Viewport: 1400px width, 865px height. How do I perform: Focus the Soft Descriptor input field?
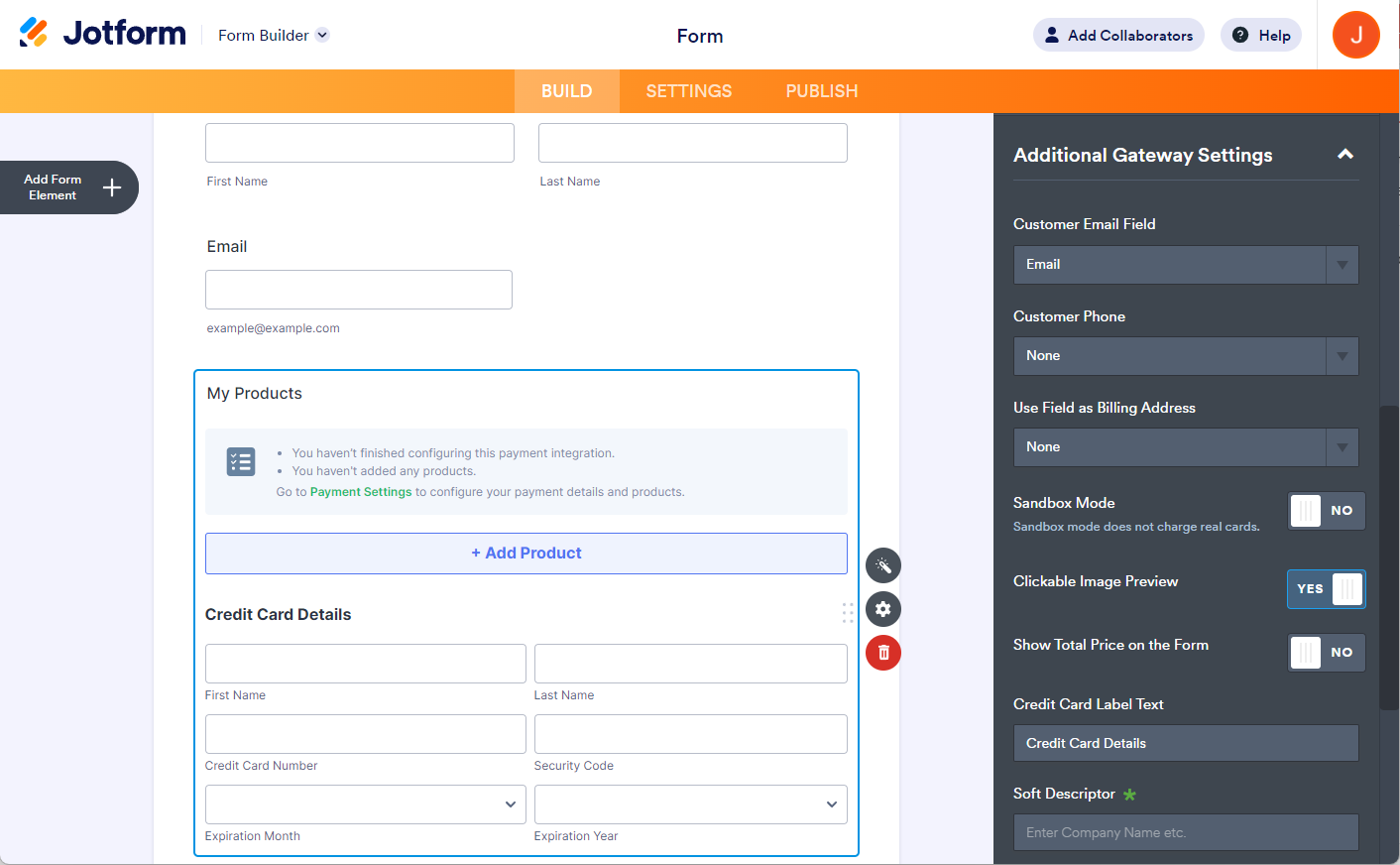[1186, 832]
